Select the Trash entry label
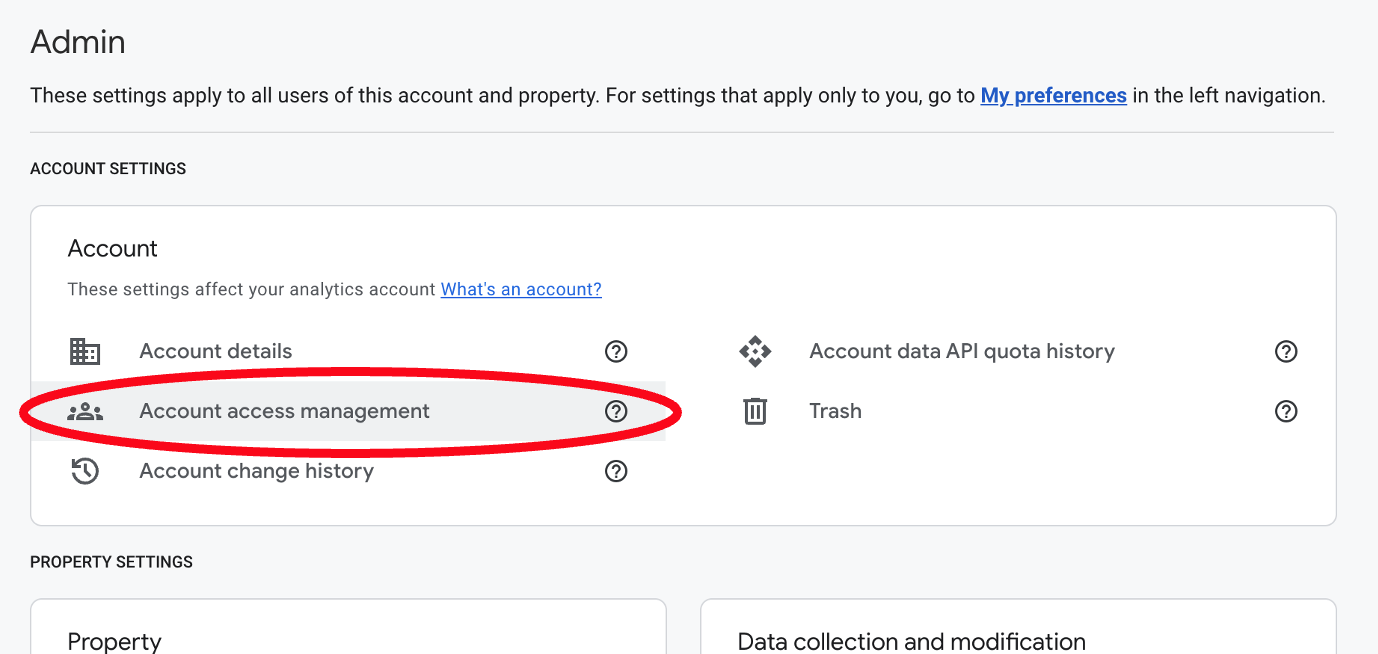Viewport: 1378px width, 654px height. tap(835, 411)
